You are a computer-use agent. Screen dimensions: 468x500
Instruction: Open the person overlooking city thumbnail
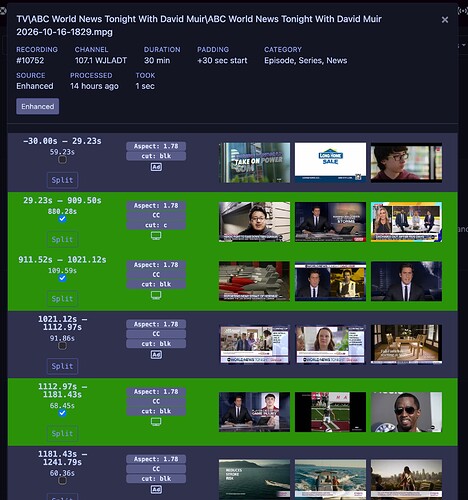point(406,479)
